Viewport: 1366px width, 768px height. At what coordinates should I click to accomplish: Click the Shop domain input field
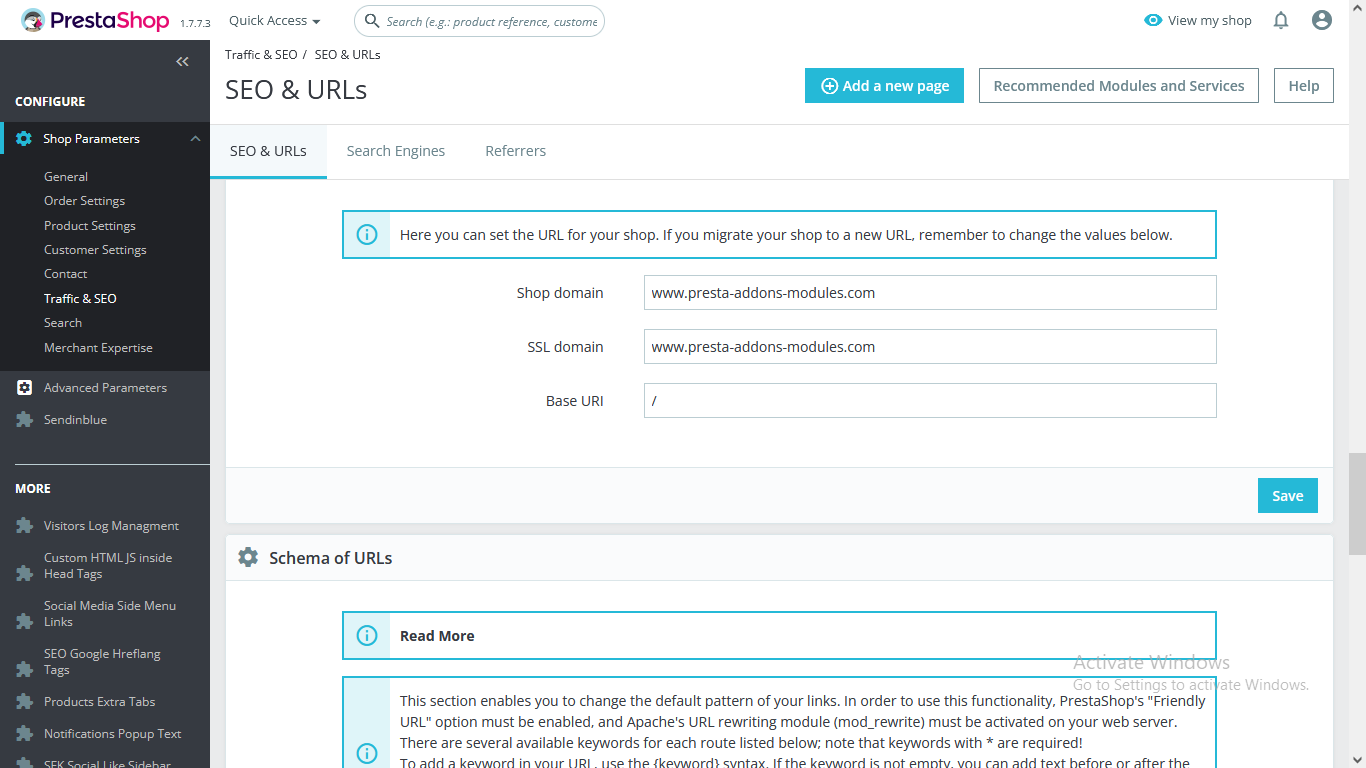(930, 293)
